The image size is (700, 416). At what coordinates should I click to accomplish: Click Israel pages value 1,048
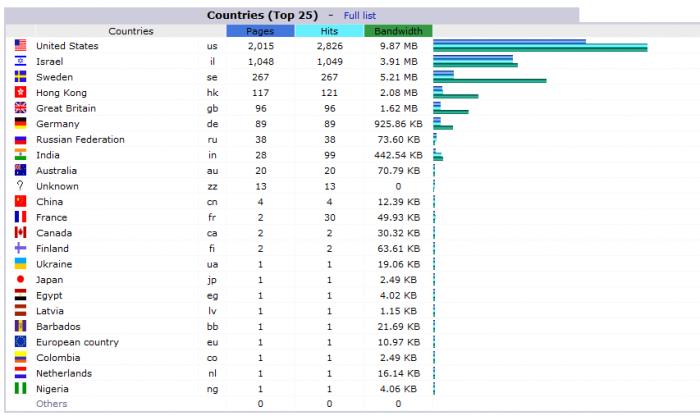coord(261,62)
